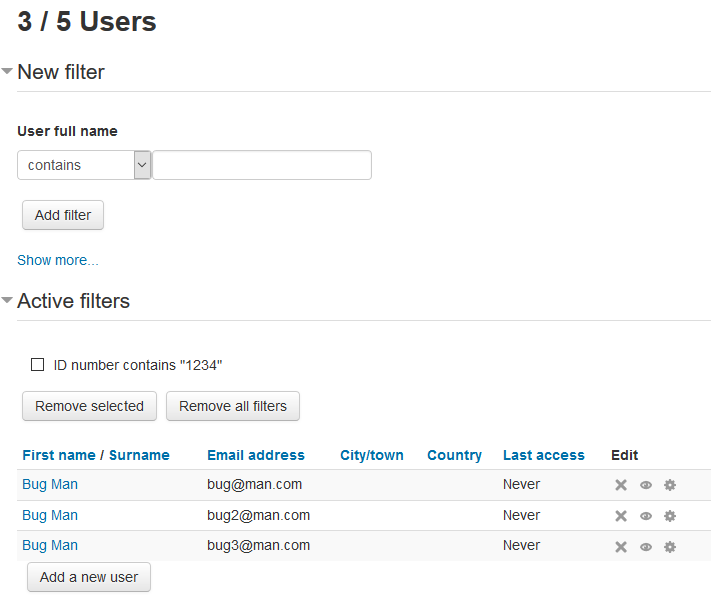Open settings gear for bug2@man.com user
This screenshot has height=602, width=719.
point(670,516)
